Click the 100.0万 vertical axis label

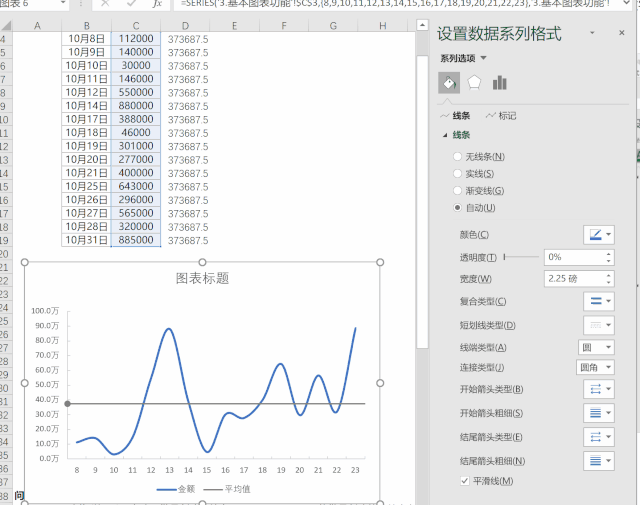click(x=45, y=311)
